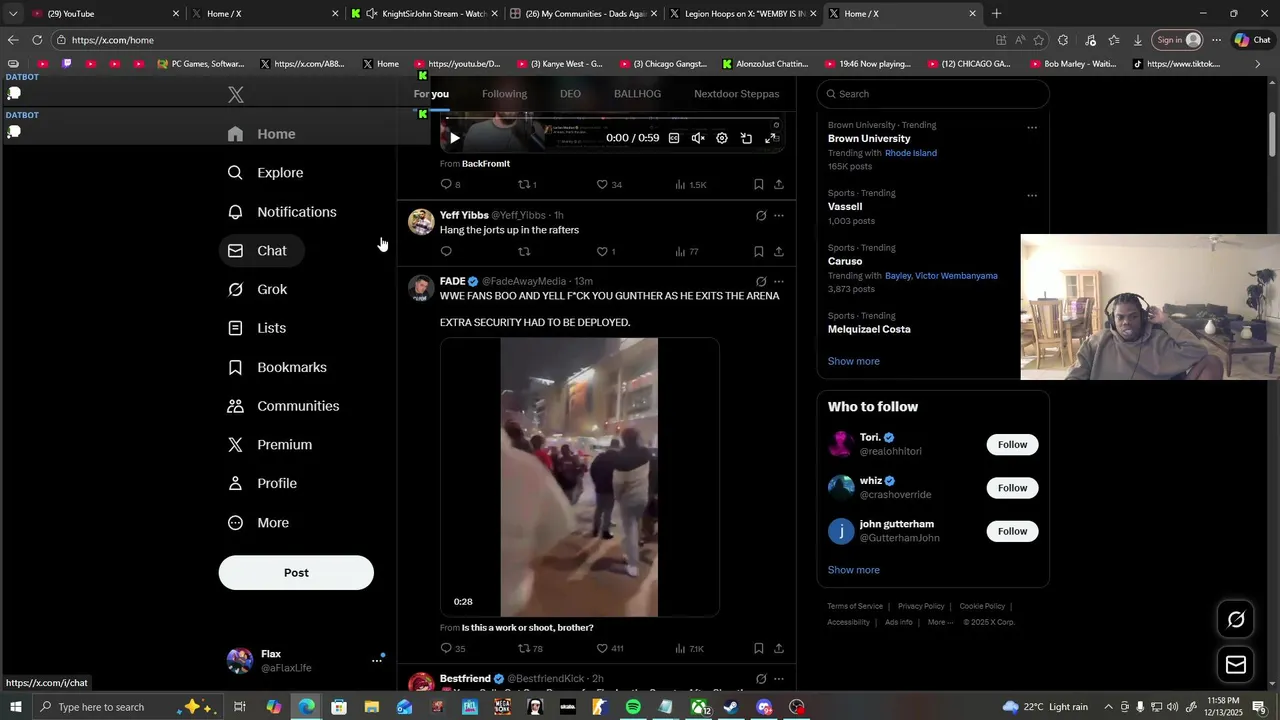This screenshot has height=720, width=1280.
Task: Click Show more under trending topics
Action: tap(854, 361)
